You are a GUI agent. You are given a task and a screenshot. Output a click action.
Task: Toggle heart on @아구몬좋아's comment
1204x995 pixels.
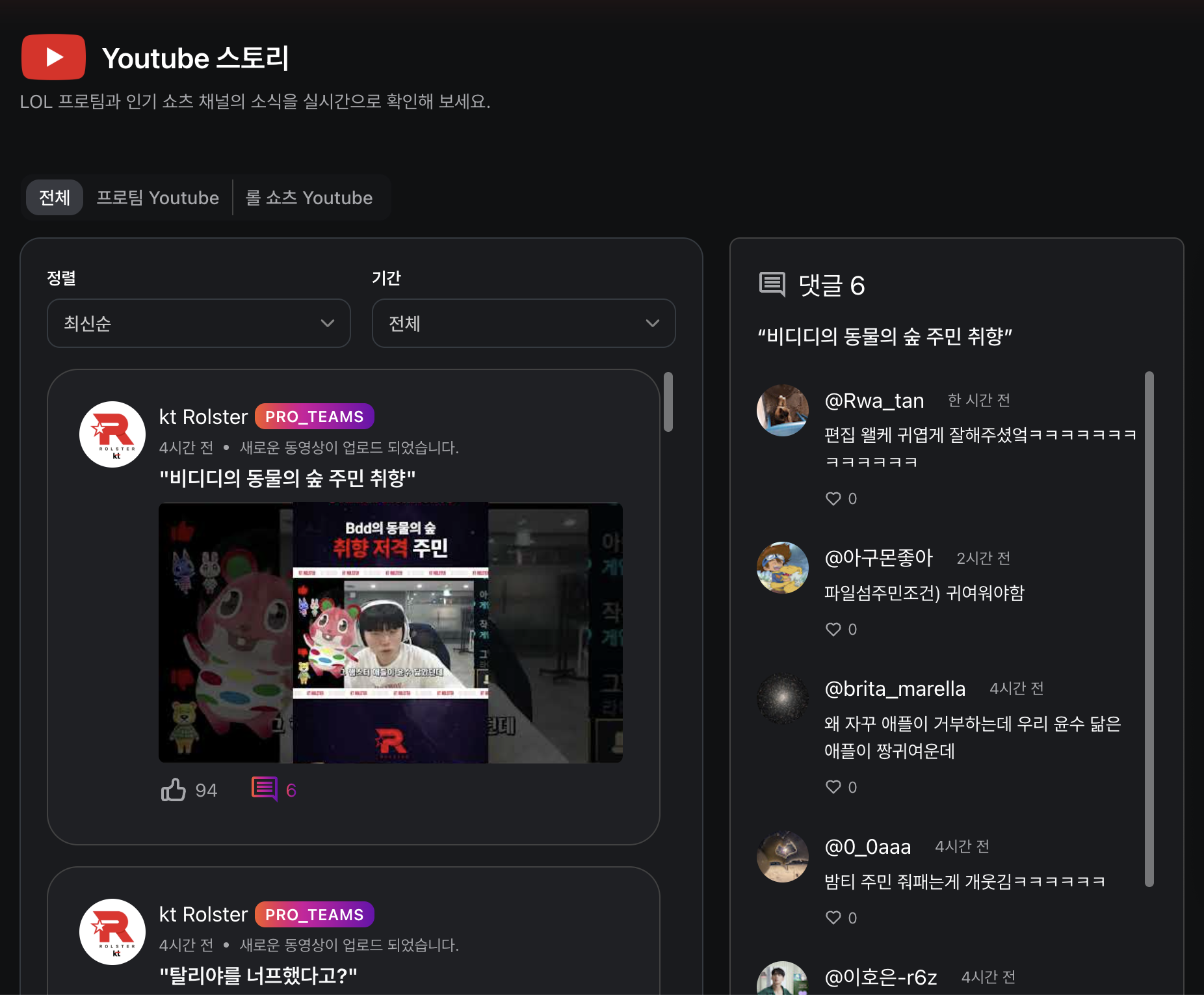point(833,630)
